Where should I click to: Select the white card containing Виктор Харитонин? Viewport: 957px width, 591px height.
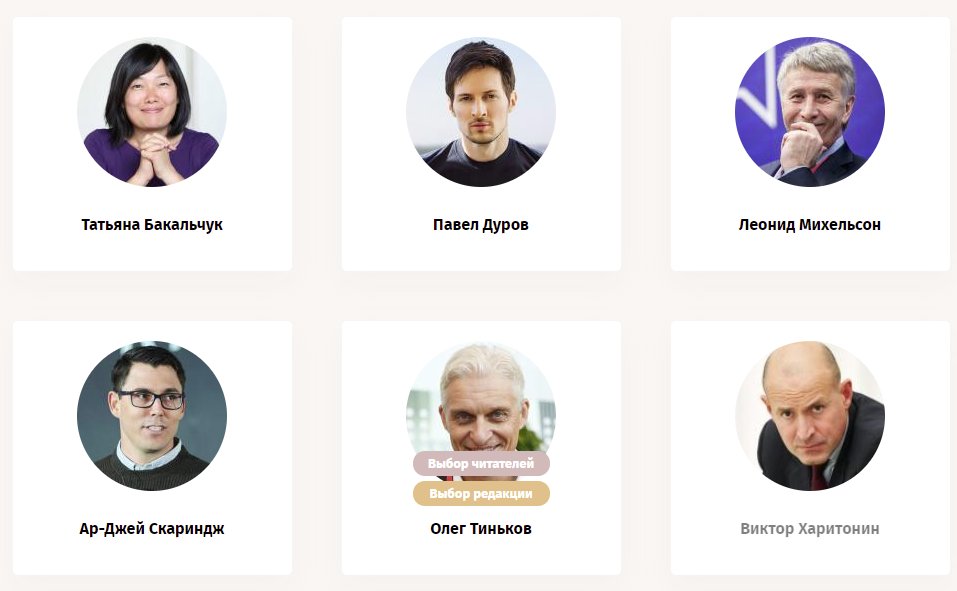(810, 448)
